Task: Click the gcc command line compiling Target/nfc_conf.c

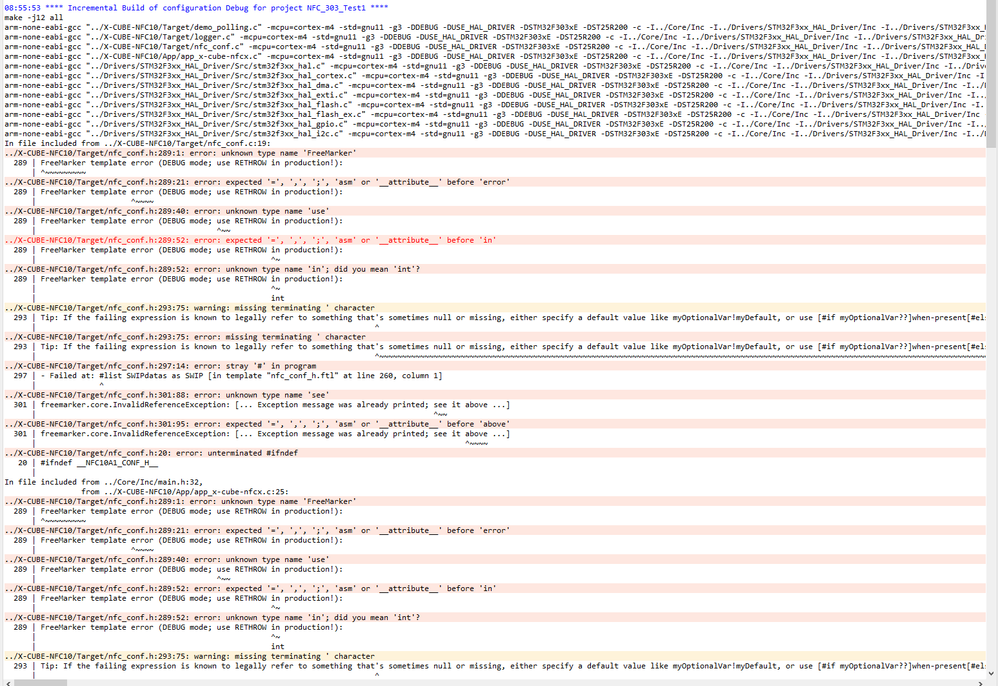Action: coord(495,46)
